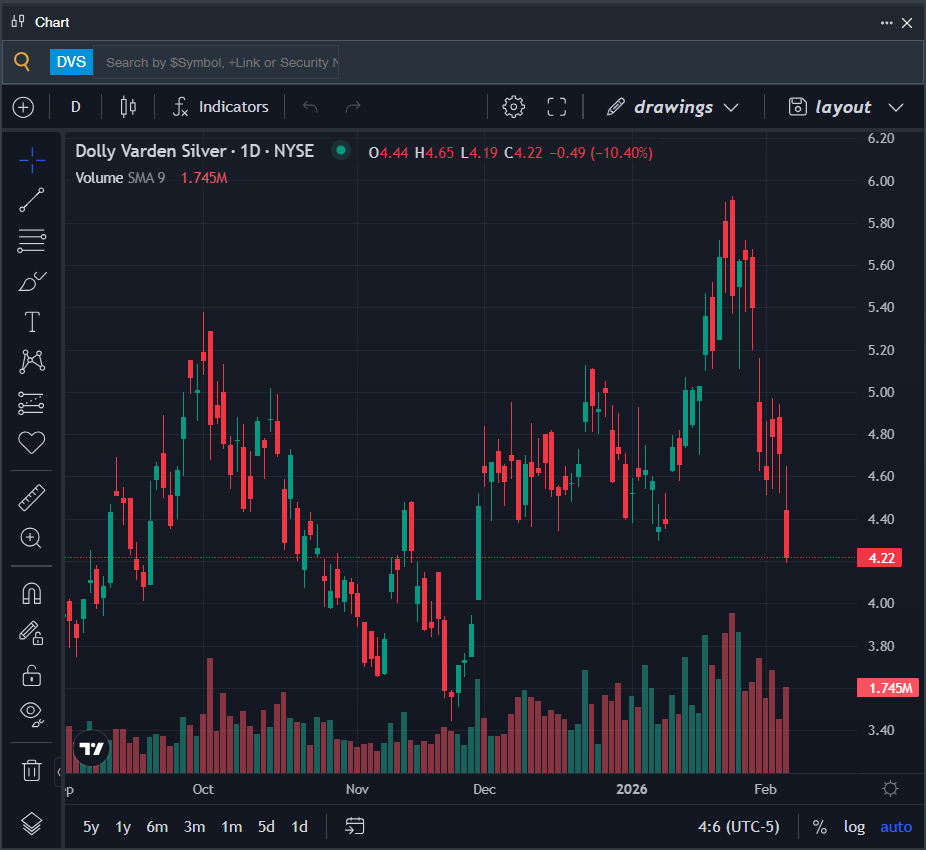Click the trash remove drawings icon
Viewport: 926px width, 850px height.
pyautogui.click(x=32, y=770)
